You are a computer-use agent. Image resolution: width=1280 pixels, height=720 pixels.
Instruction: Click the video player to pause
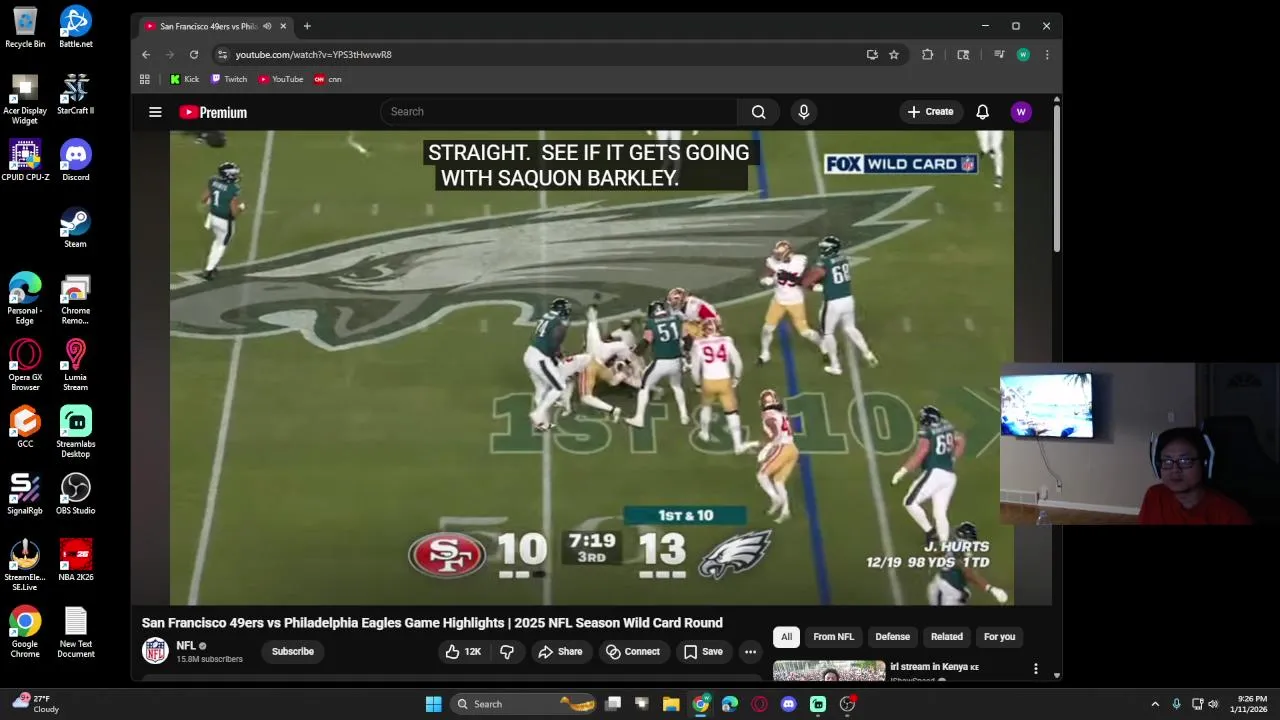[x=591, y=368]
